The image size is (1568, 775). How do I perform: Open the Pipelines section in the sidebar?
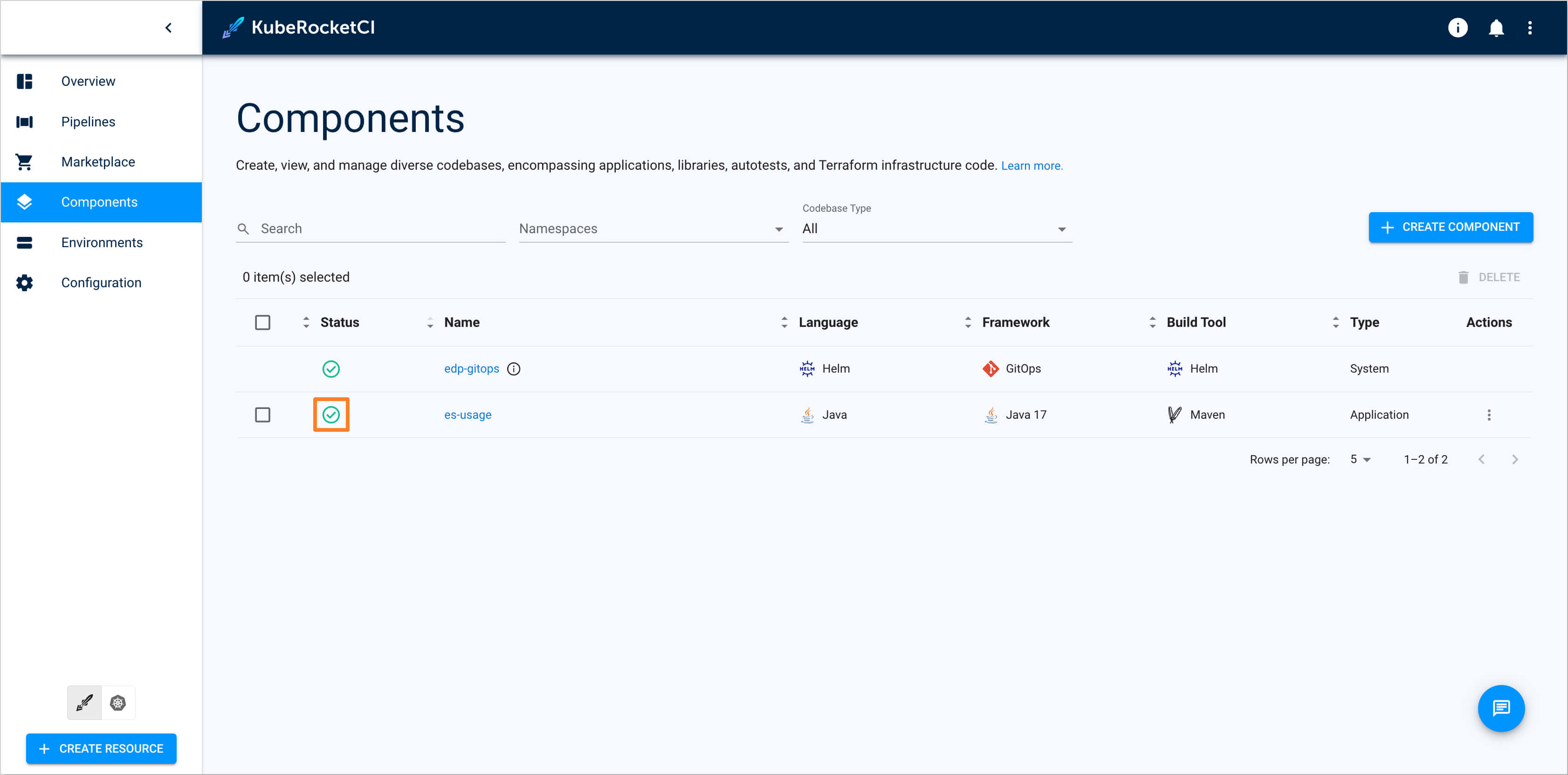coord(88,121)
